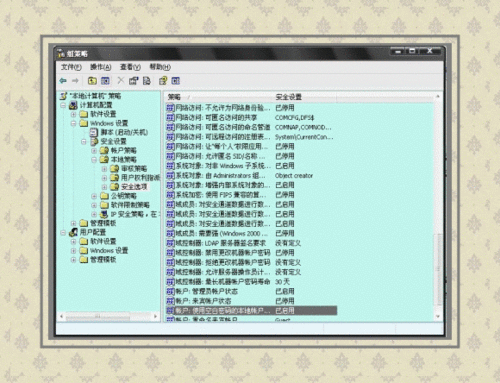Collapse the 用户配置 tree node

(x=63, y=232)
